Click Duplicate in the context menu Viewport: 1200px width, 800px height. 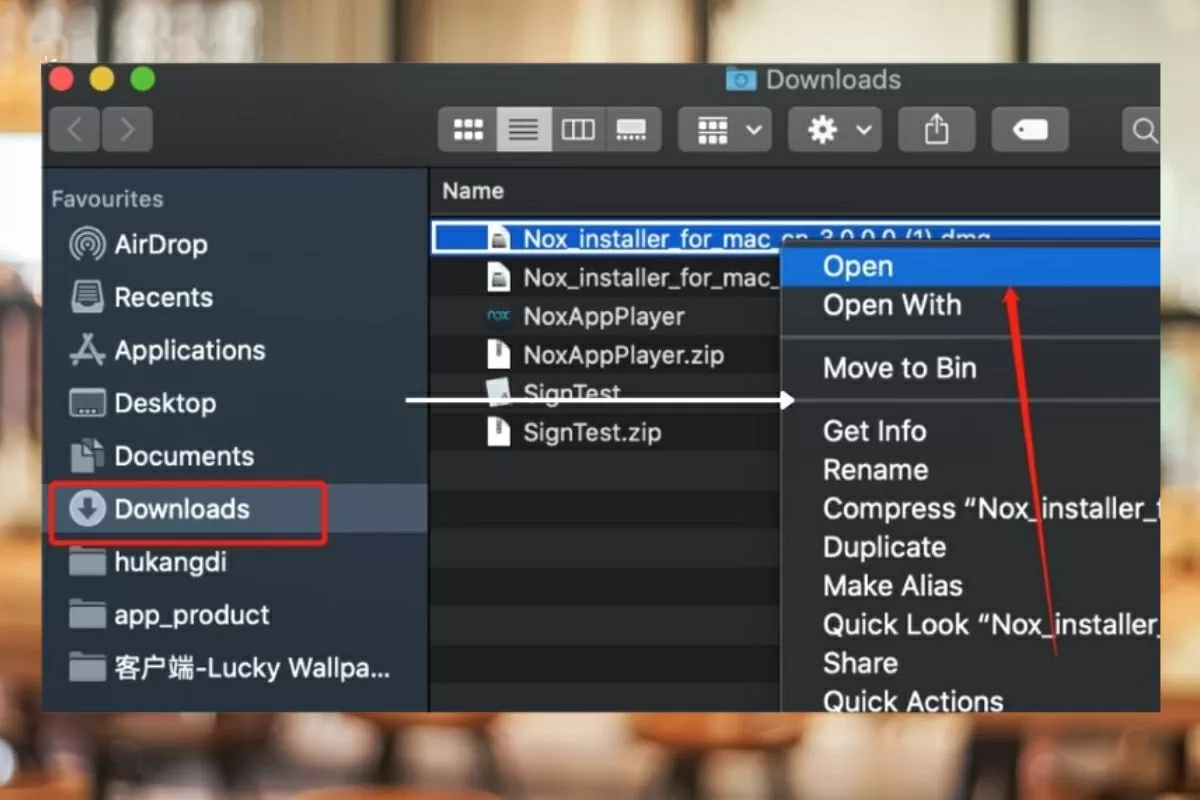pos(884,547)
